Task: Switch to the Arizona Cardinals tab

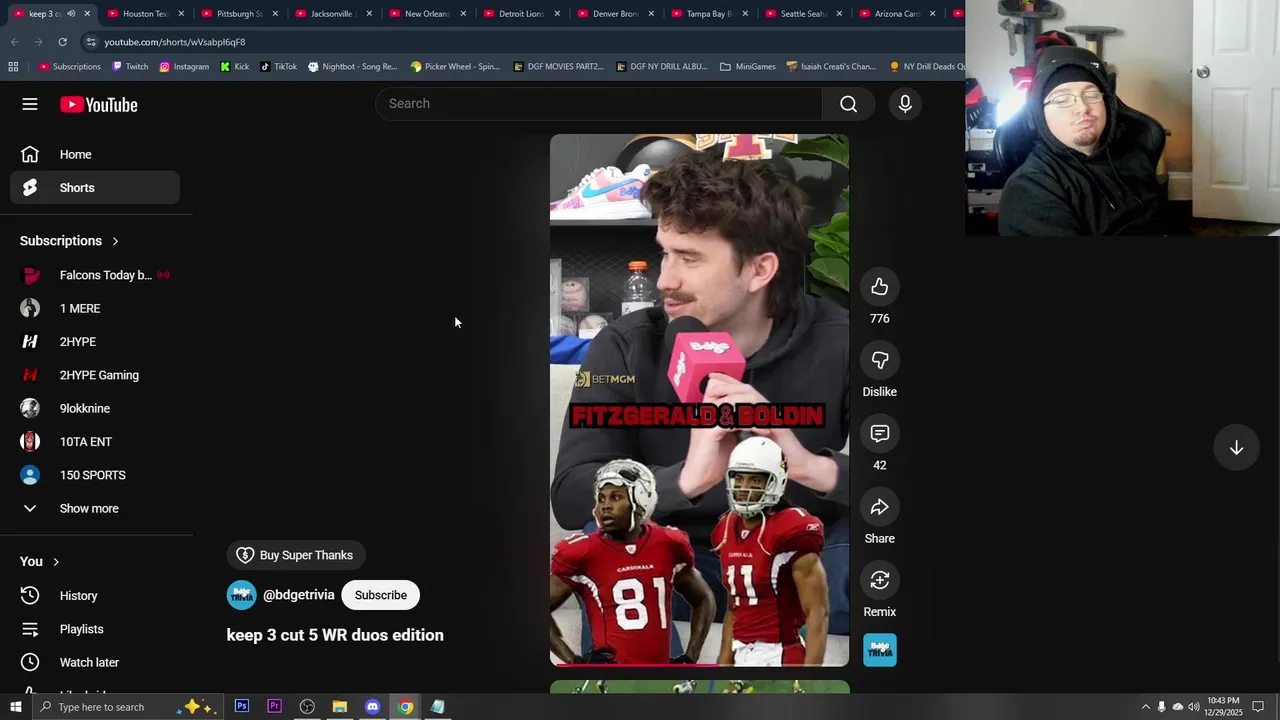Action: click(x=897, y=14)
